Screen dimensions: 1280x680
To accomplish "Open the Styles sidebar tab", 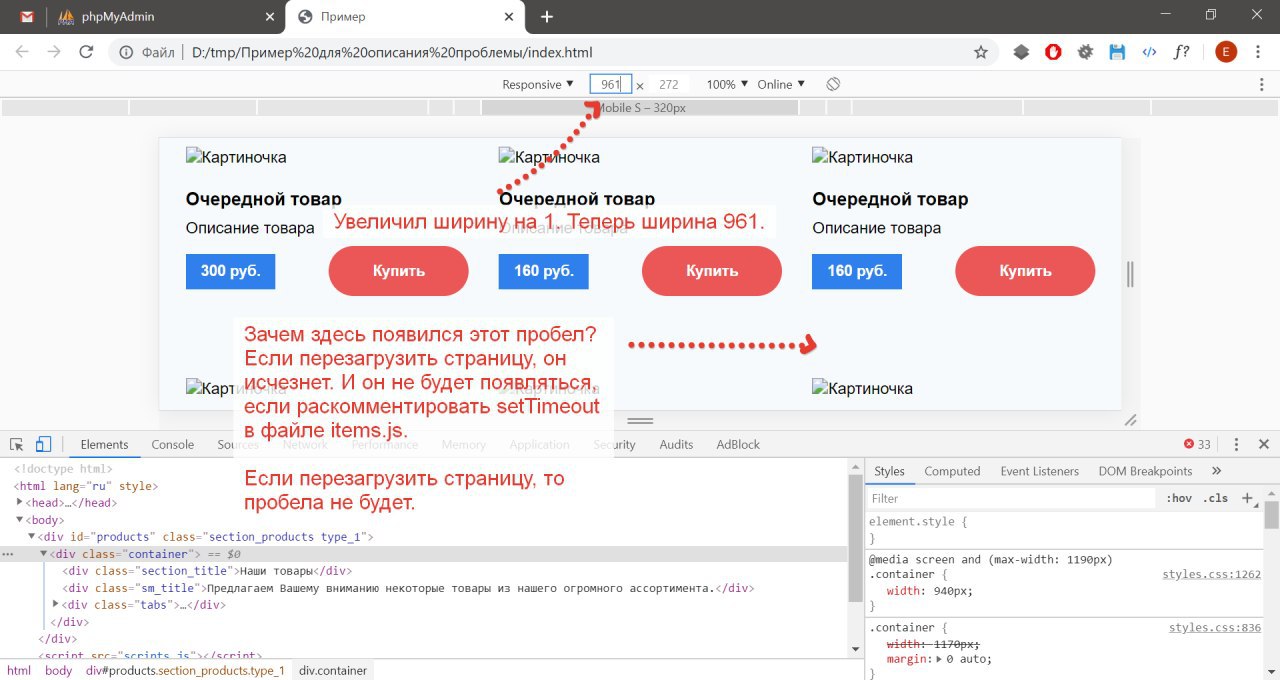I will click(889, 471).
